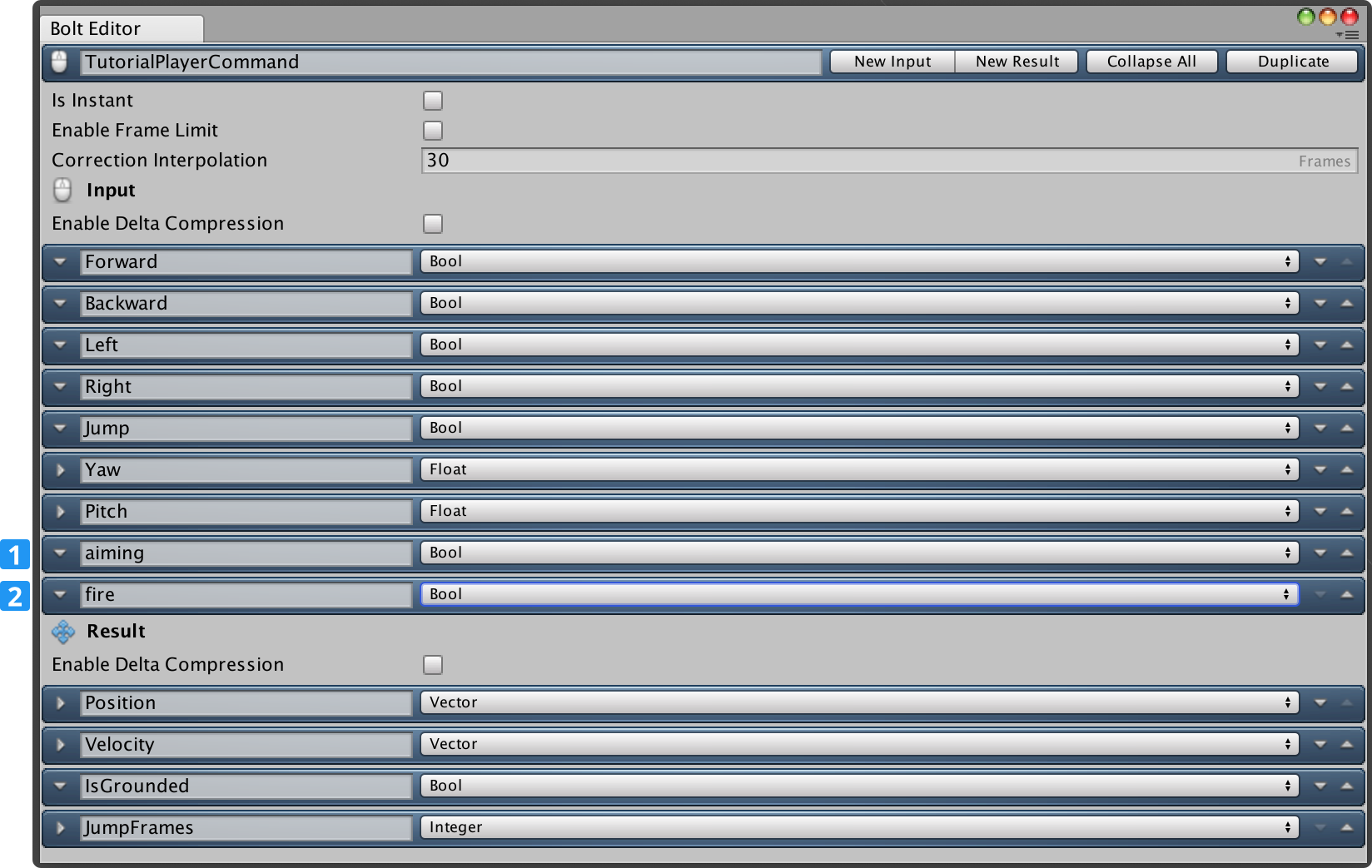Expand the Yaw input row
Screen dimensions: 1372x868
coord(60,469)
